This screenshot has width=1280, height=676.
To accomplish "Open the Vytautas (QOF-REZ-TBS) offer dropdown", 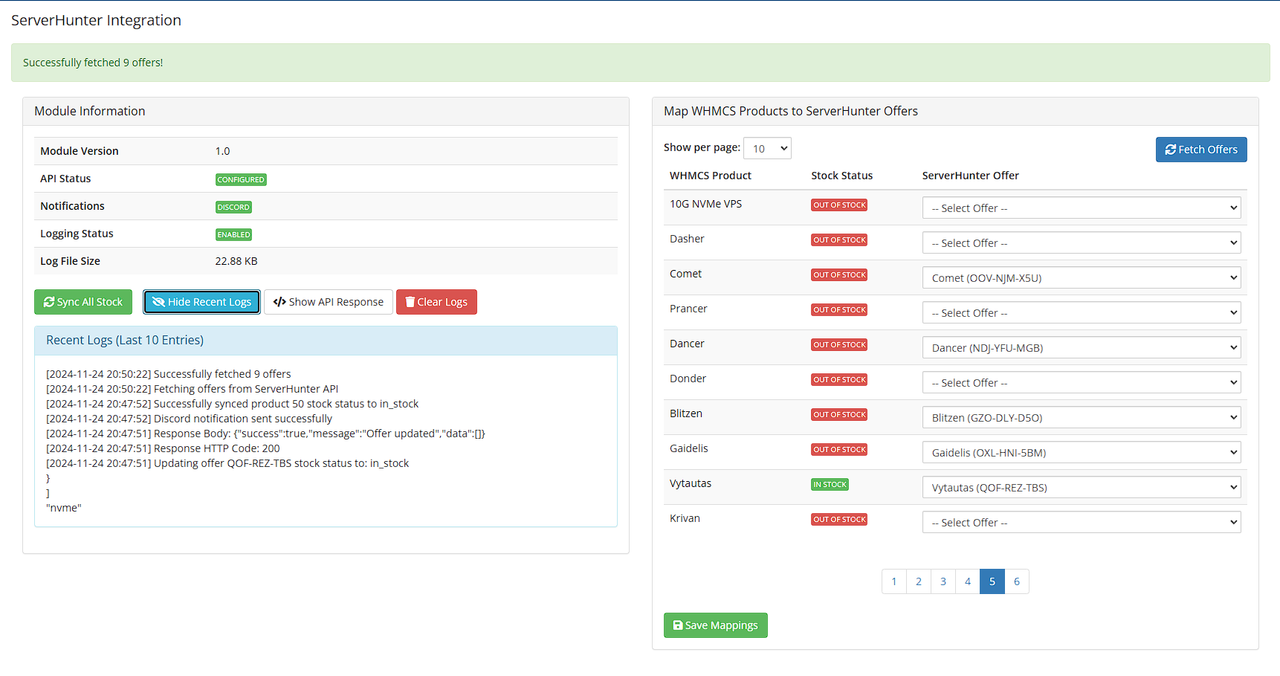I will (x=1081, y=488).
